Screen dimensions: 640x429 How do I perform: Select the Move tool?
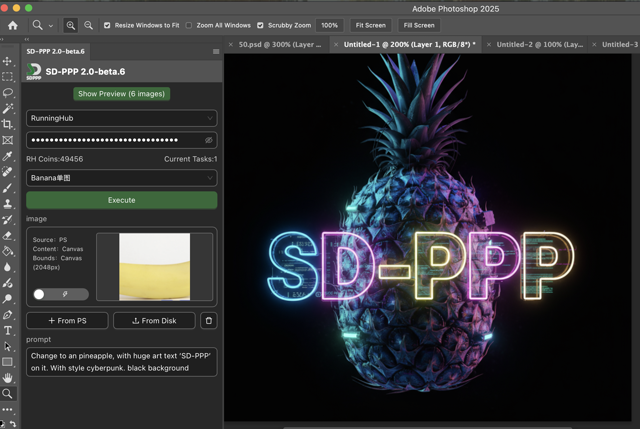(x=7, y=61)
